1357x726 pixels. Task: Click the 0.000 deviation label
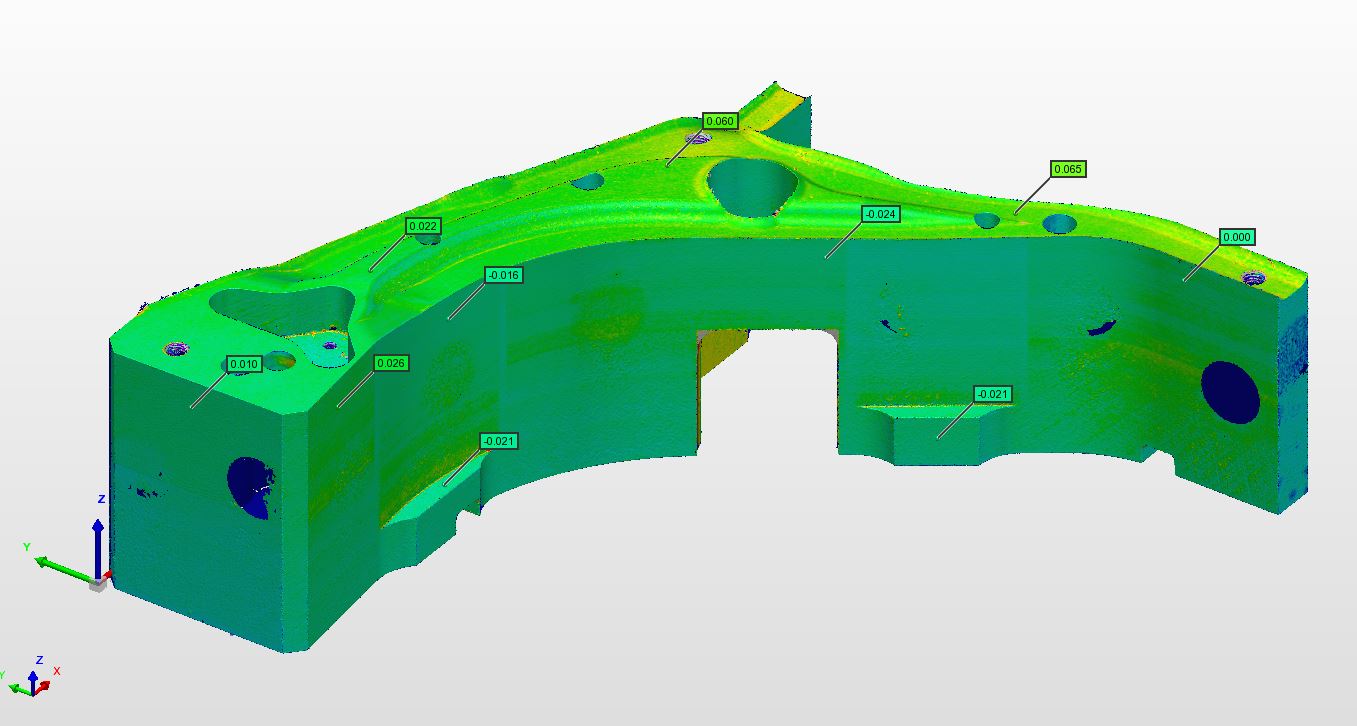coord(1237,237)
